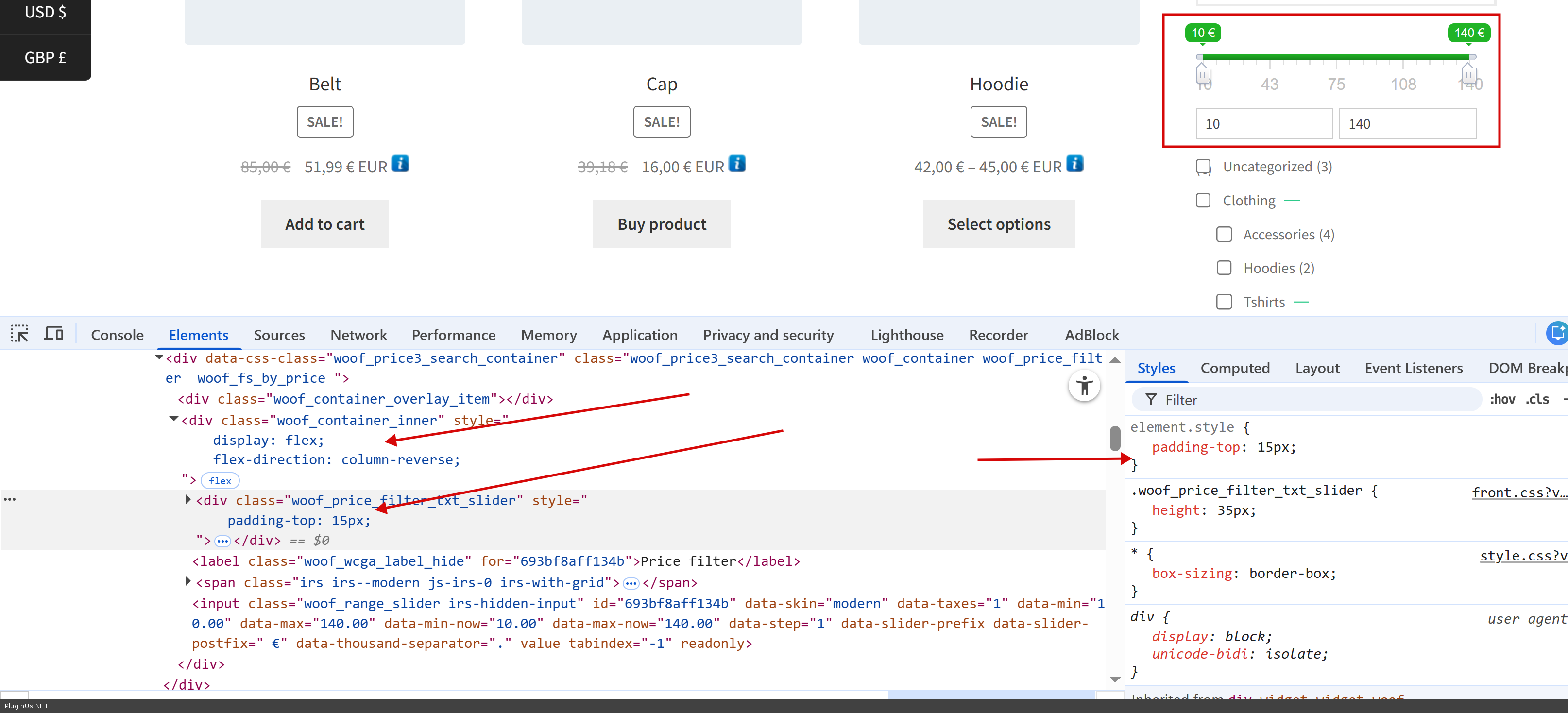Toggle device toolbar icon in DevTools

pos(53,334)
